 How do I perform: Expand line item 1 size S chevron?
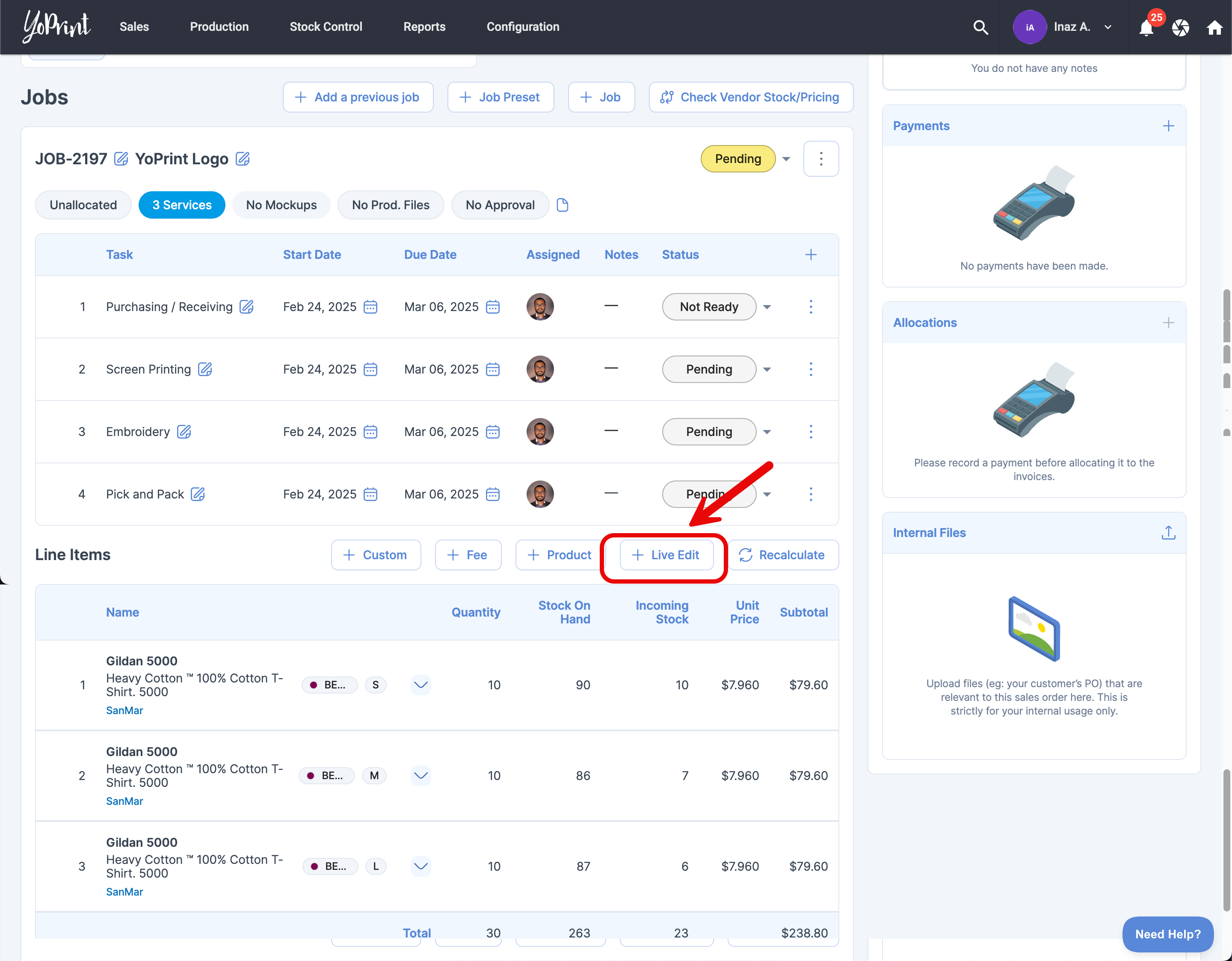(421, 685)
